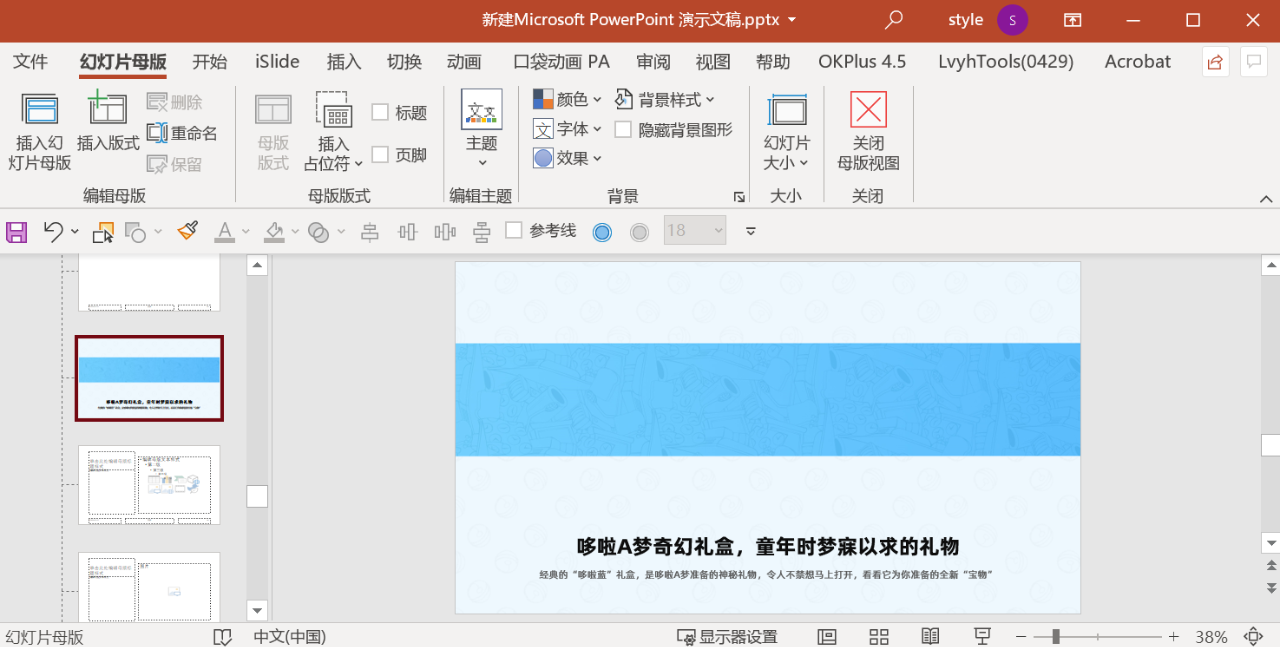This screenshot has width=1280, height=647.
Task: Click the style user account avatar
Action: (x=1013, y=20)
